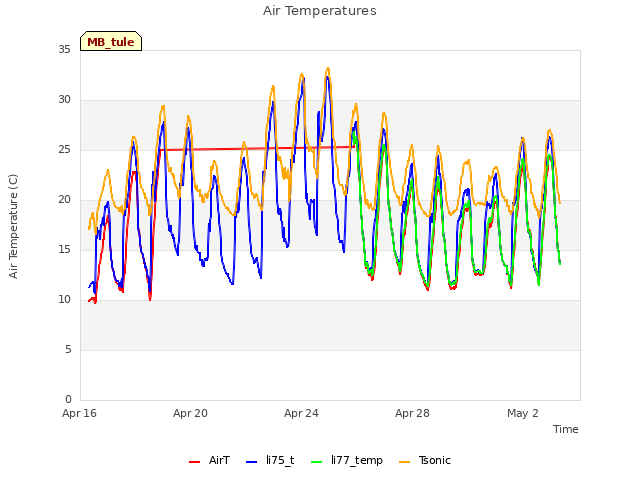Click the 30 y-axis label
Viewport: 640px width, 480px height.
64,99
